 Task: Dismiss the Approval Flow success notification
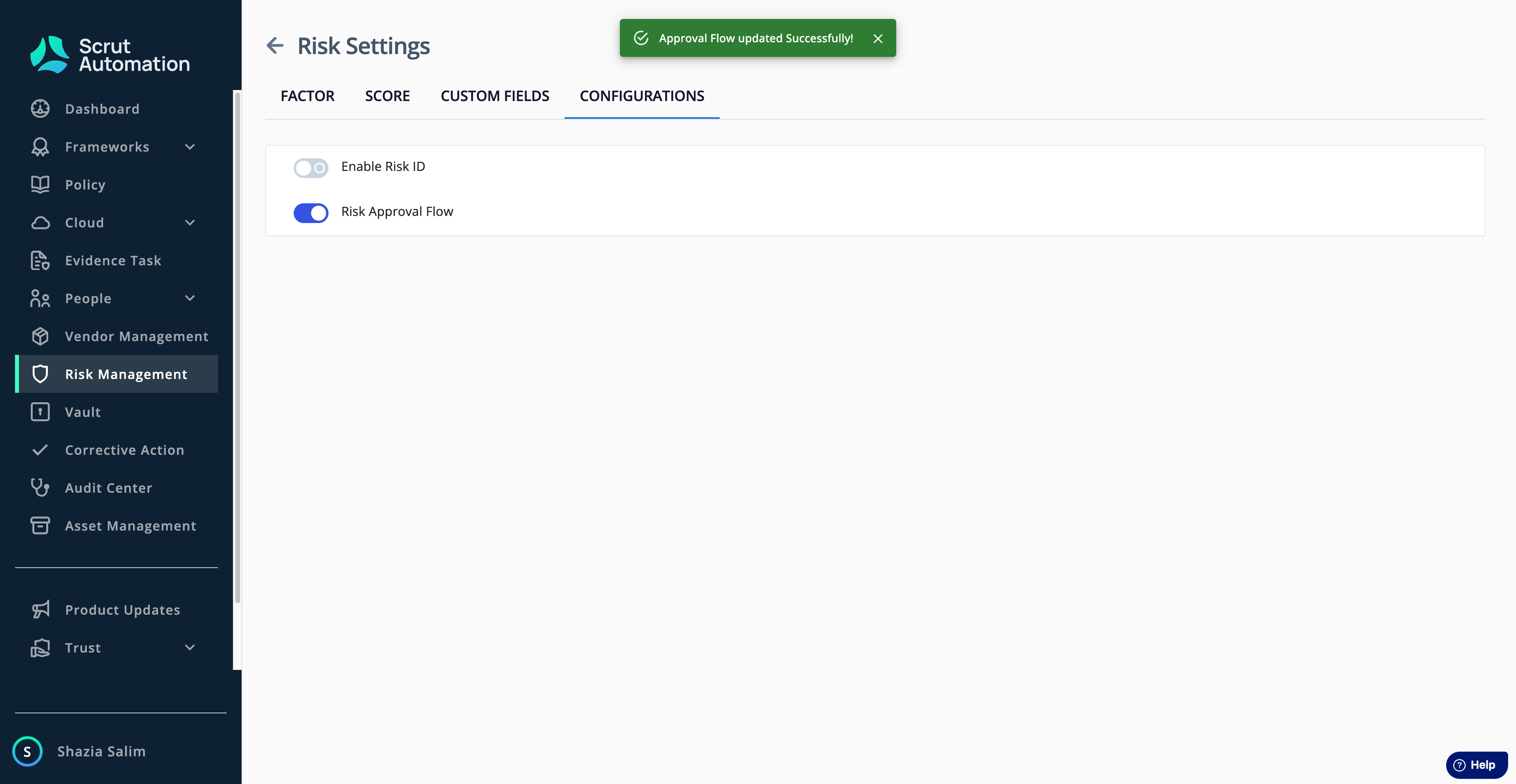878,39
